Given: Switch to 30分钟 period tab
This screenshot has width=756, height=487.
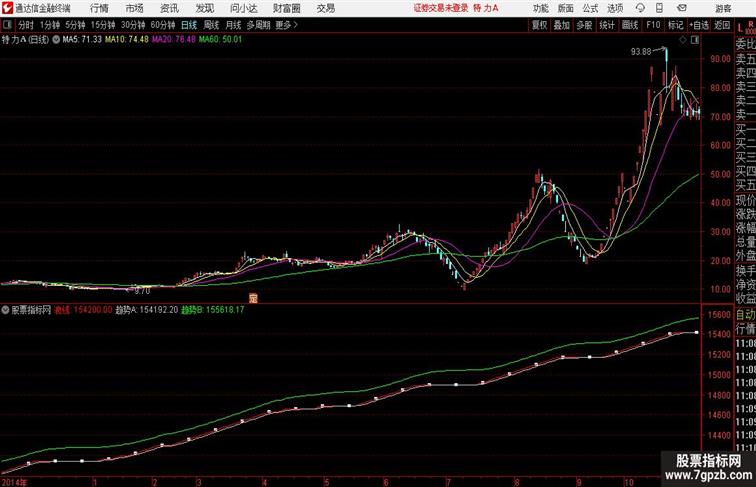Looking at the screenshot, I should pos(133,25).
